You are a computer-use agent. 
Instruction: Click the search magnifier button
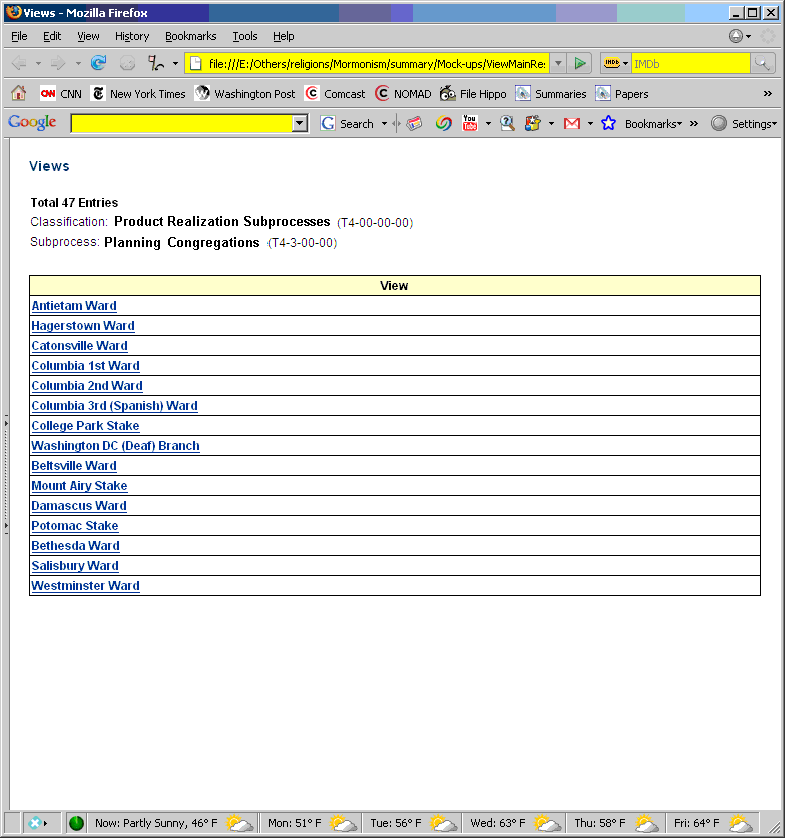(x=761, y=64)
